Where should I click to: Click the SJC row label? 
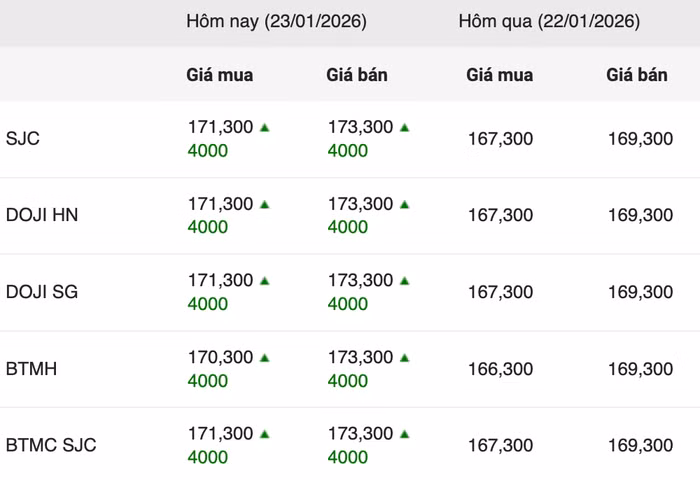pos(23,139)
